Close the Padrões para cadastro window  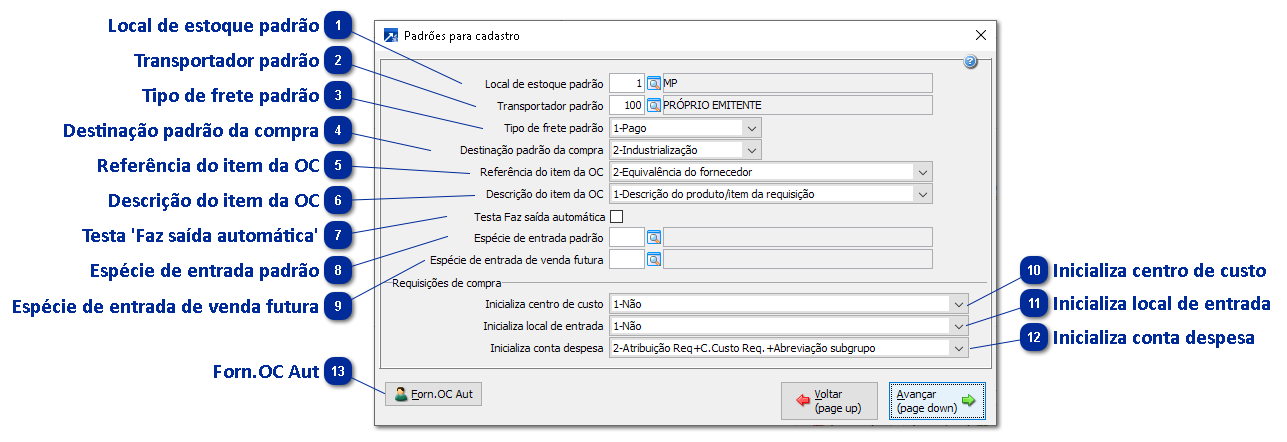[x=980, y=35]
